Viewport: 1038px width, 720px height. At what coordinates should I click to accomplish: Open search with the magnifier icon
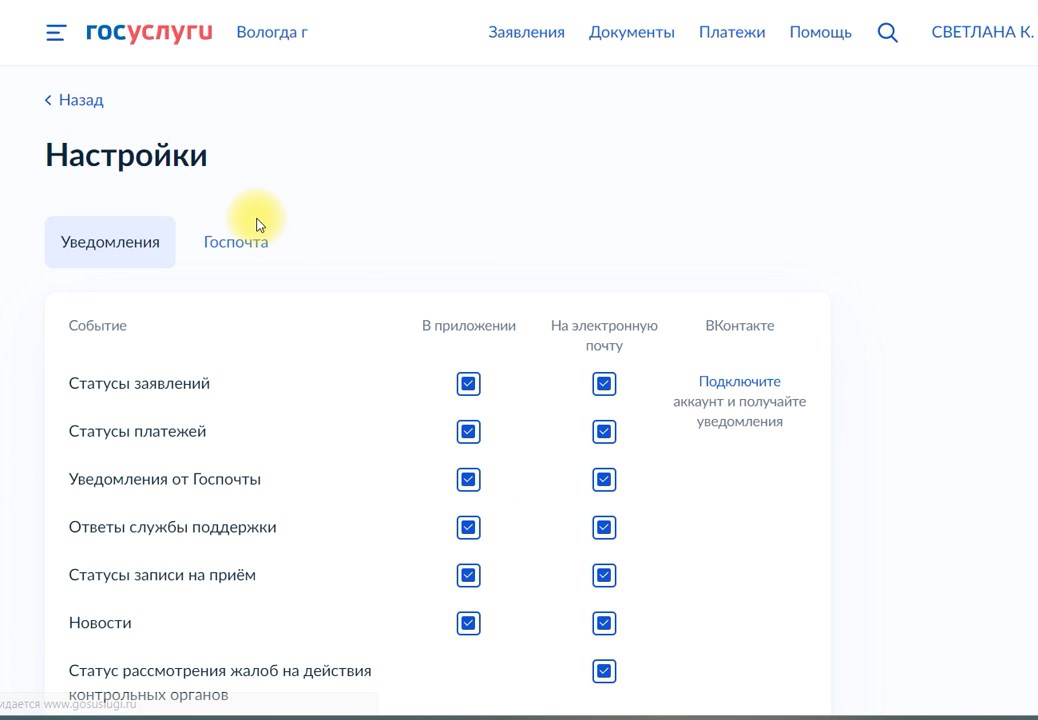point(887,32)
